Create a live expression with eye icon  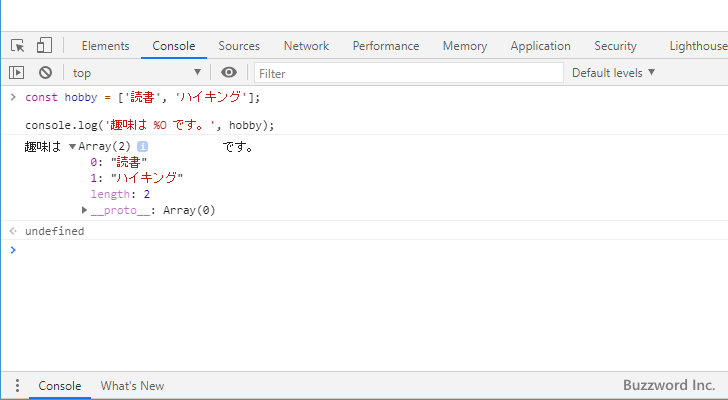[x=229, y=72]
